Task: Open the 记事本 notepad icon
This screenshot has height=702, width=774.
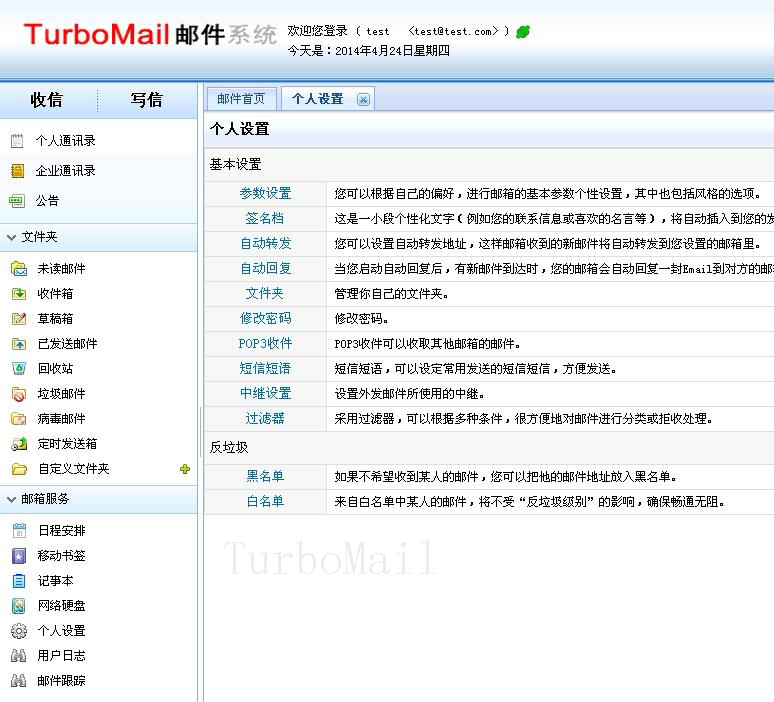Action: 19,581
